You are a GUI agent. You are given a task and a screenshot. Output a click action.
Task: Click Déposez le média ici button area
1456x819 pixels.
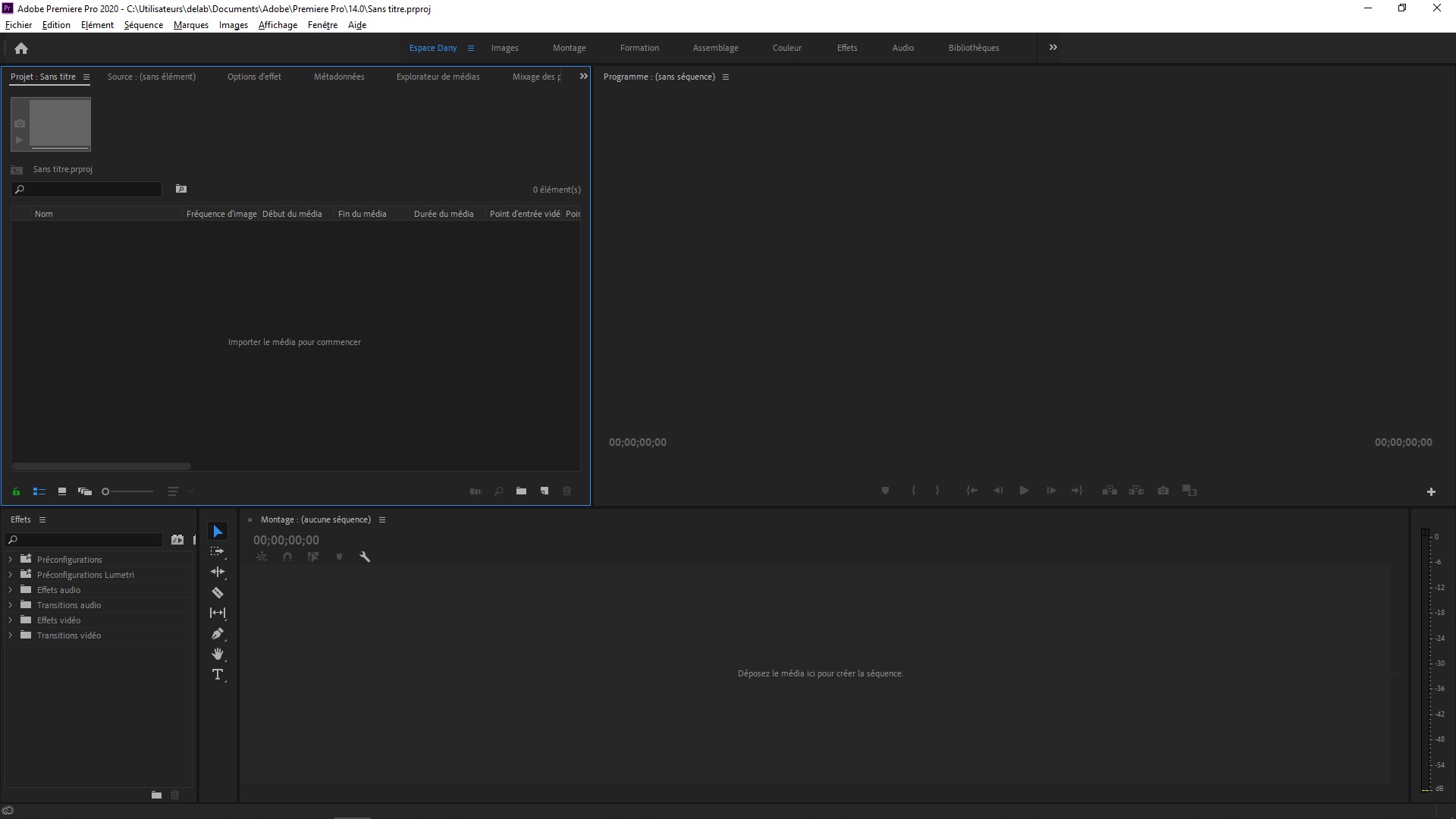pos(820,672)
